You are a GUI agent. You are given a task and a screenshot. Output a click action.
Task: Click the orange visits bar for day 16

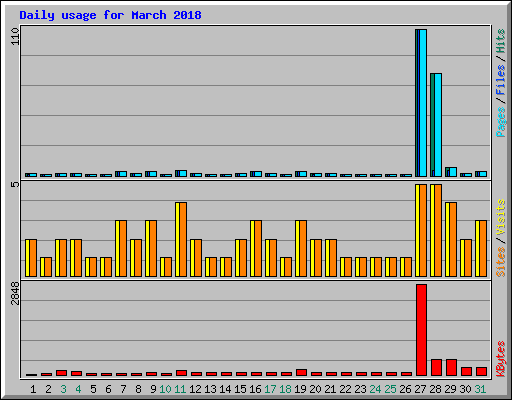[258, 248]
